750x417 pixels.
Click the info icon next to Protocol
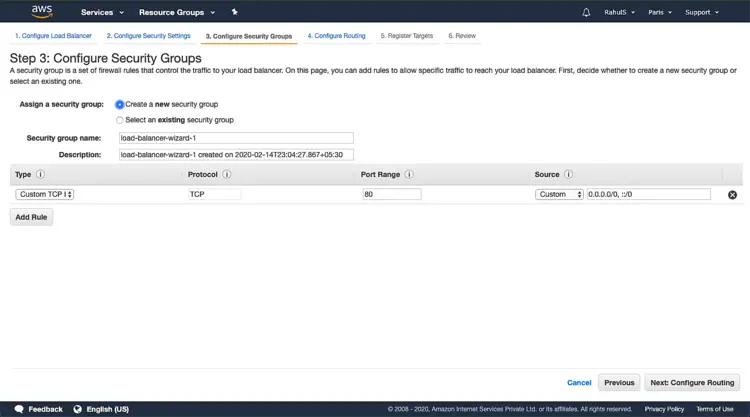pos(227,174)
